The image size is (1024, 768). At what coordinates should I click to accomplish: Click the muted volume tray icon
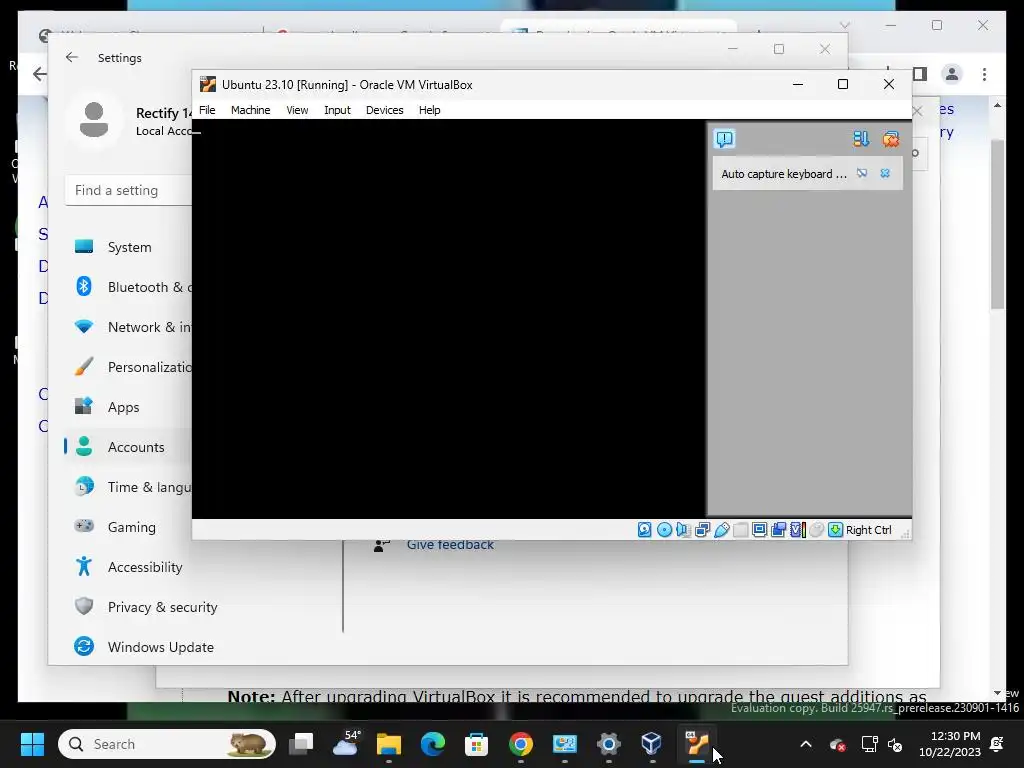click(x=895, y=744)
